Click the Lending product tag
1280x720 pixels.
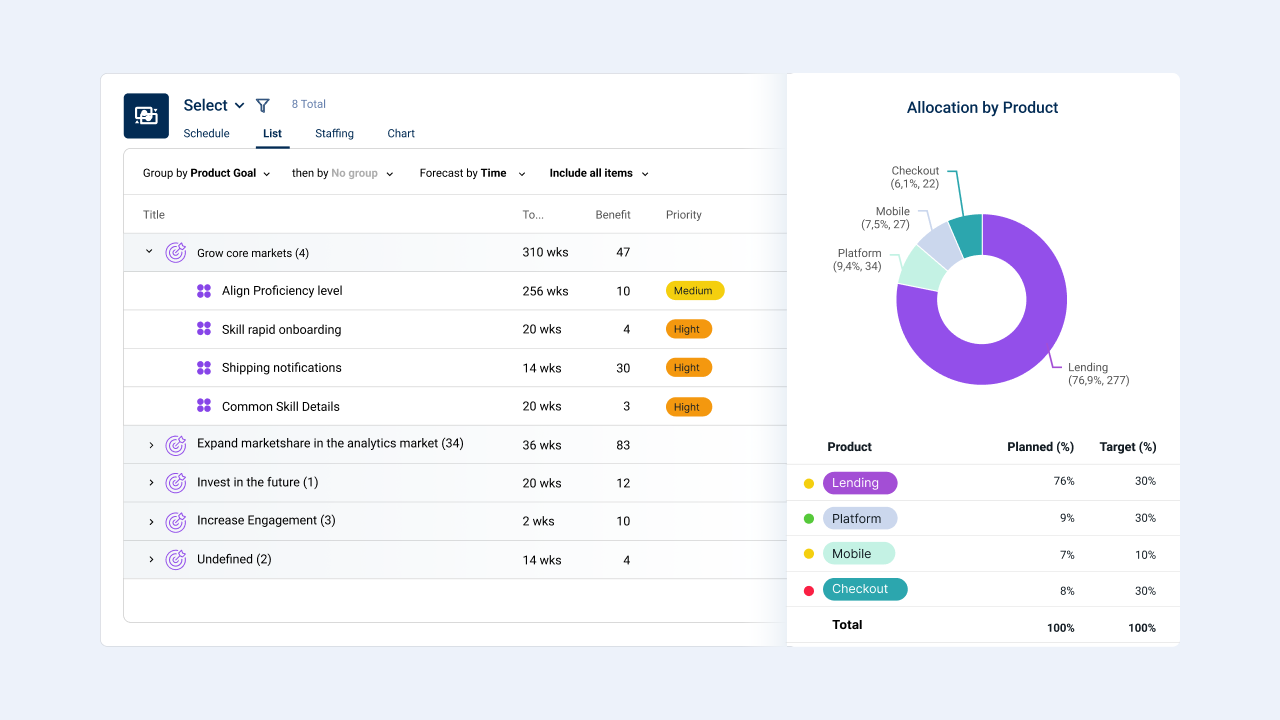click(x=860, y=483)
